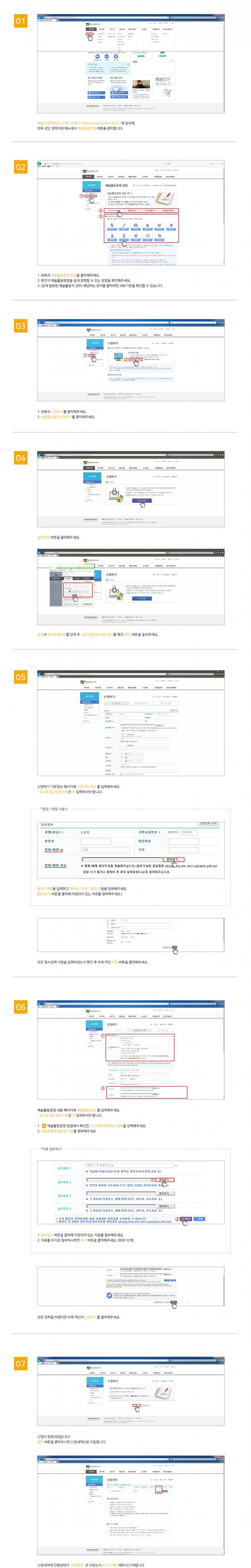Click the orange help icon beside 필명/예명
The height and width of the screenshot is (1568, 251).
62,850
